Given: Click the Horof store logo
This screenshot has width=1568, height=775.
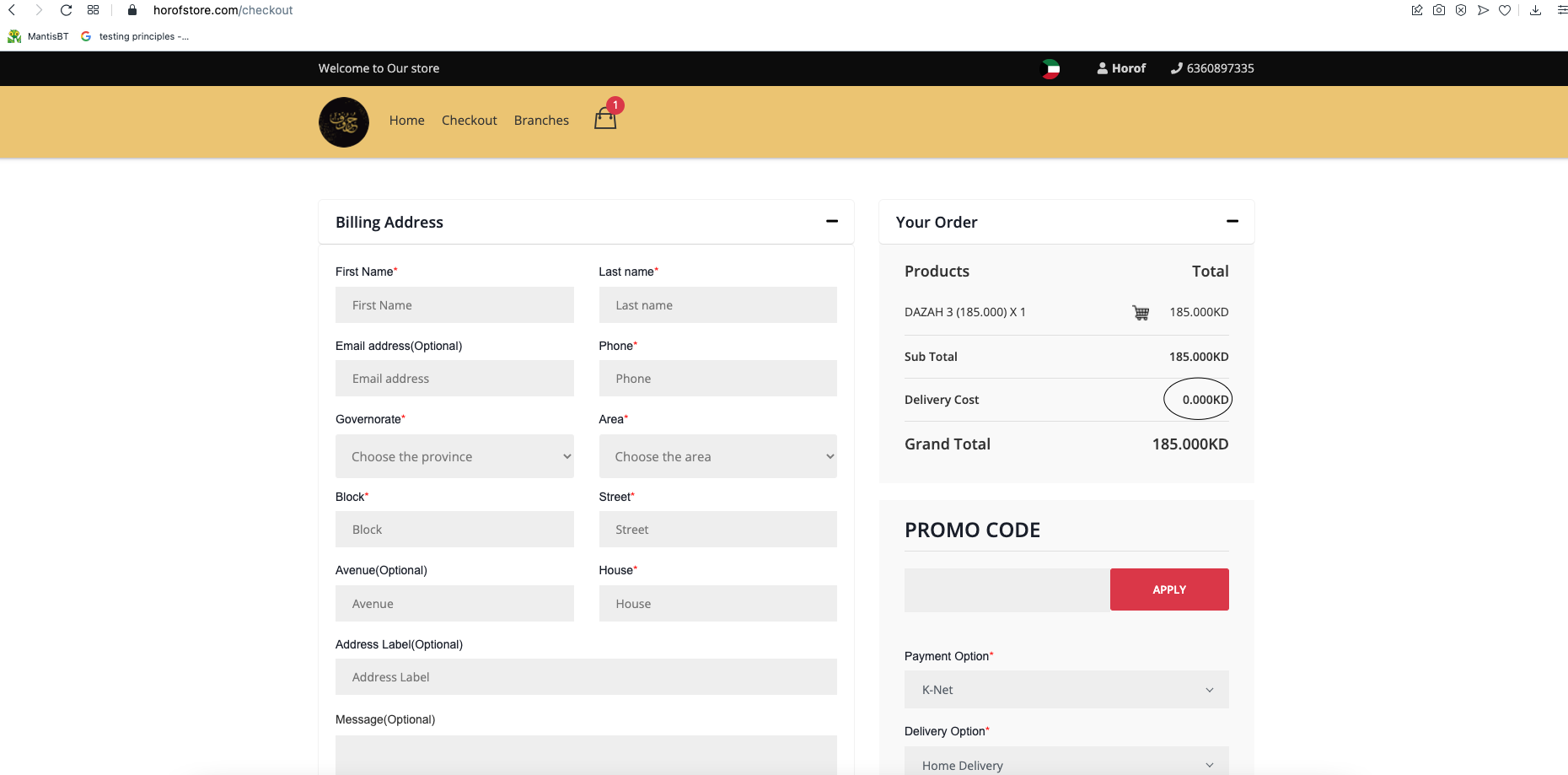Looking at the screenshot, I should coord(344,122).
